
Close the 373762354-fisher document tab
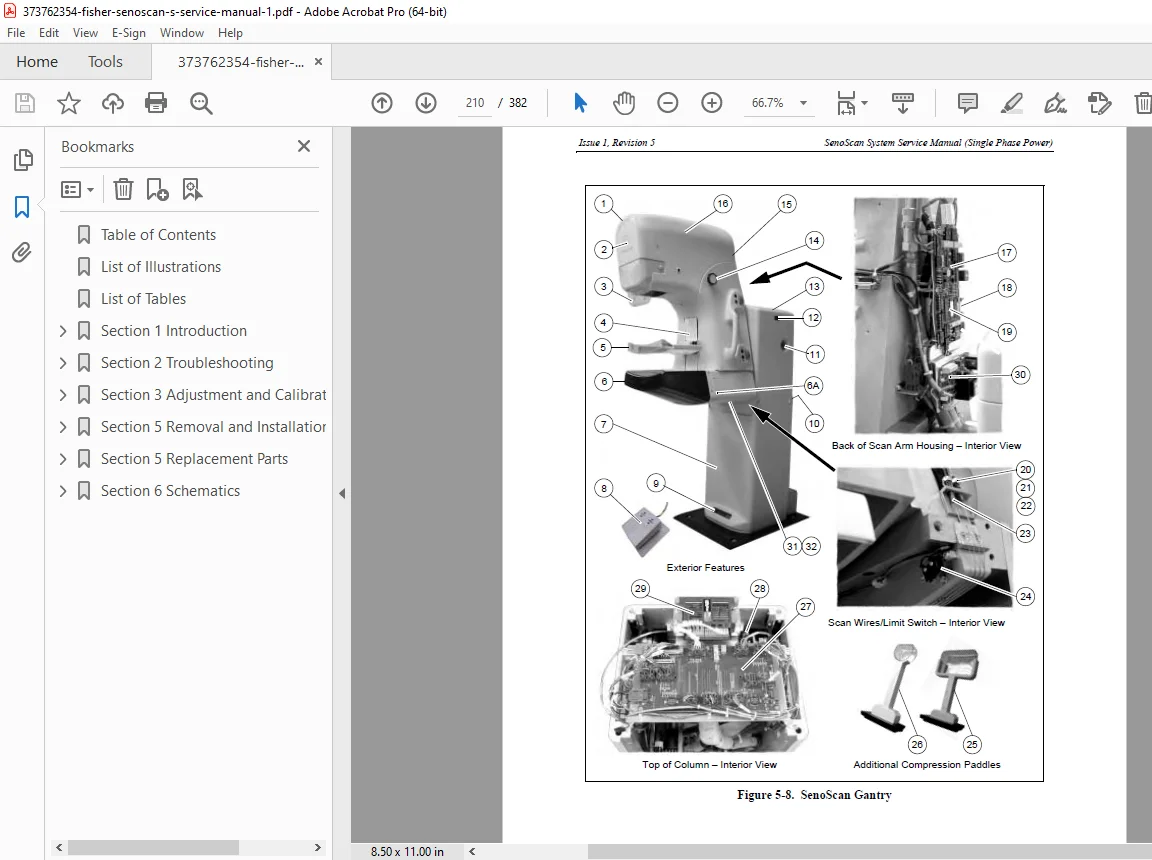318,62
